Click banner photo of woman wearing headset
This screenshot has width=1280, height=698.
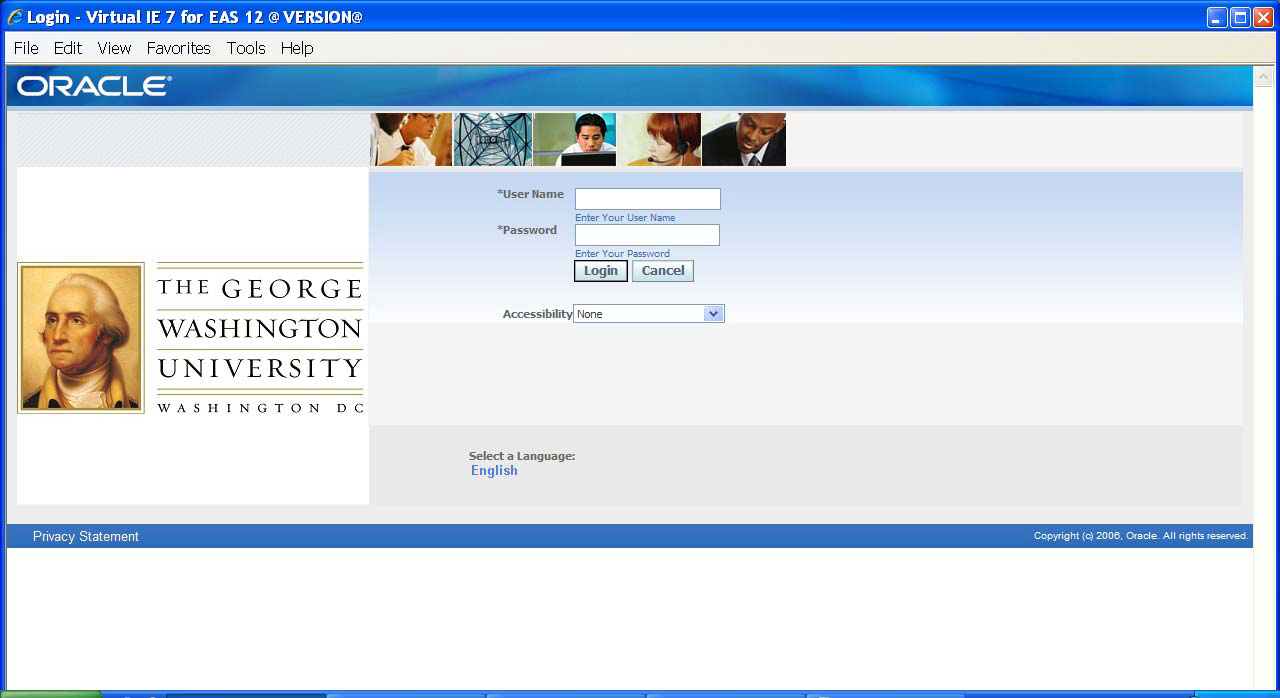[659, 139]
